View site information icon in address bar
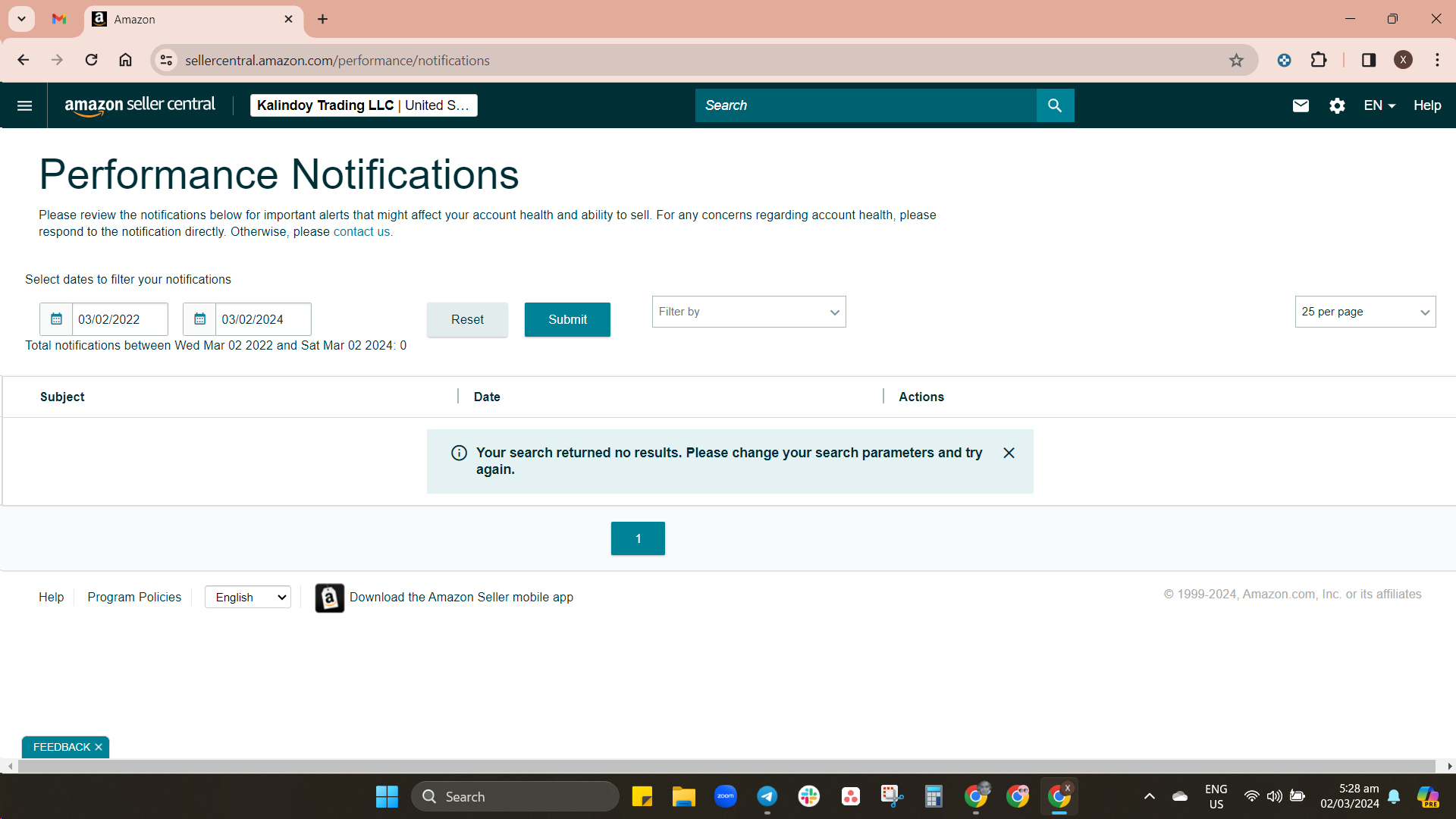Image resolution: width=1456 pixels, height=819 pixels. (x=167, y=60)
